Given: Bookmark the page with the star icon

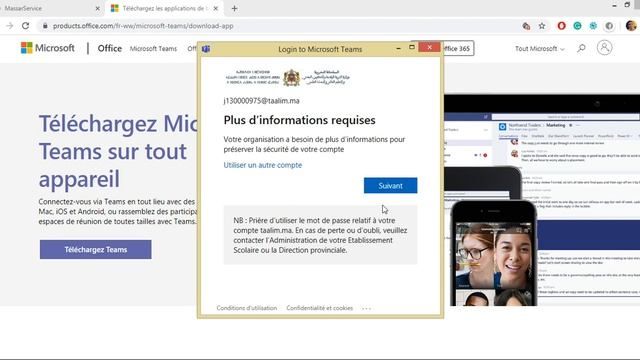Looking at the screenshot, I should 542,26.
